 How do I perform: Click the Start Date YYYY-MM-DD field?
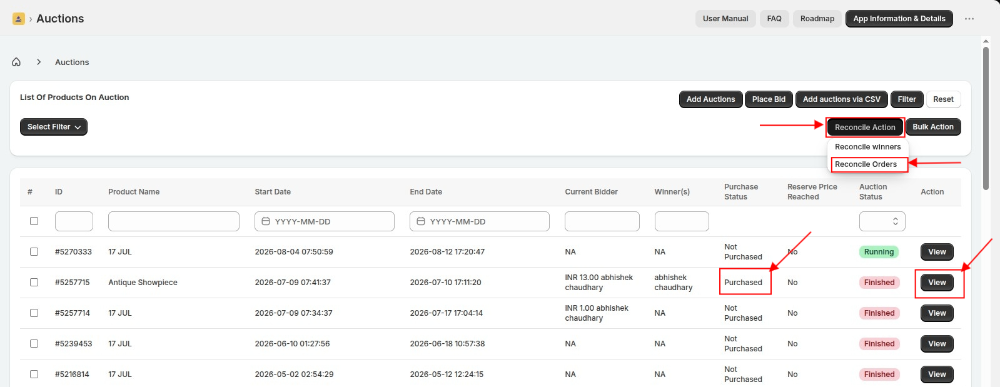point(325,221)
